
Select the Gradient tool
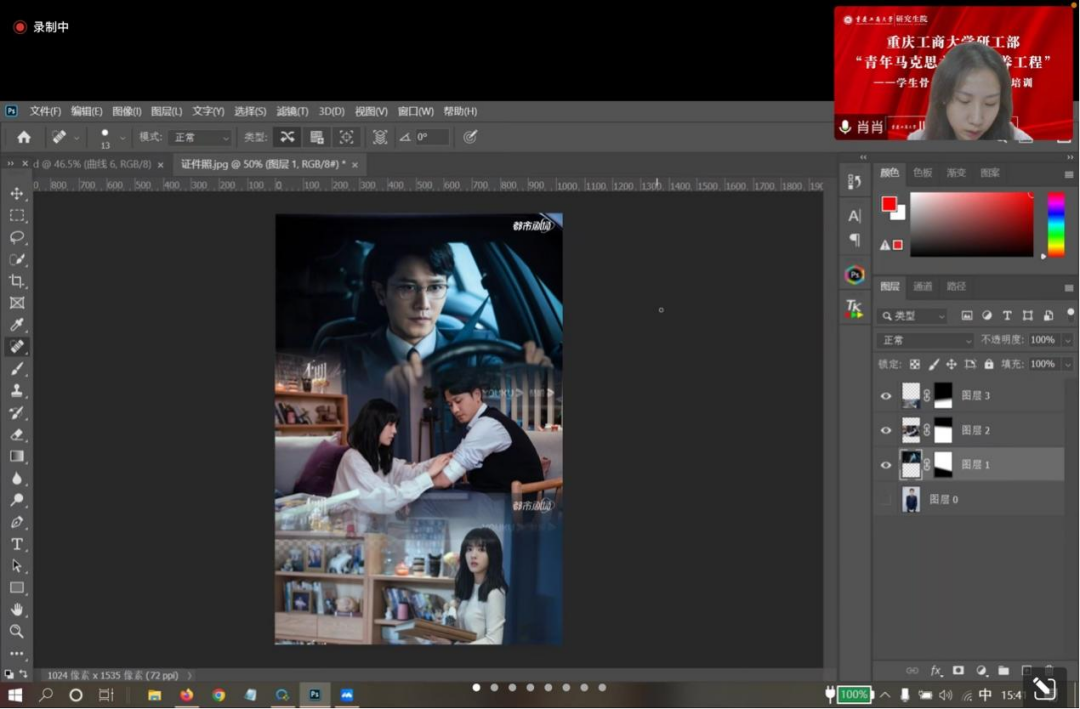pos(17,456)
